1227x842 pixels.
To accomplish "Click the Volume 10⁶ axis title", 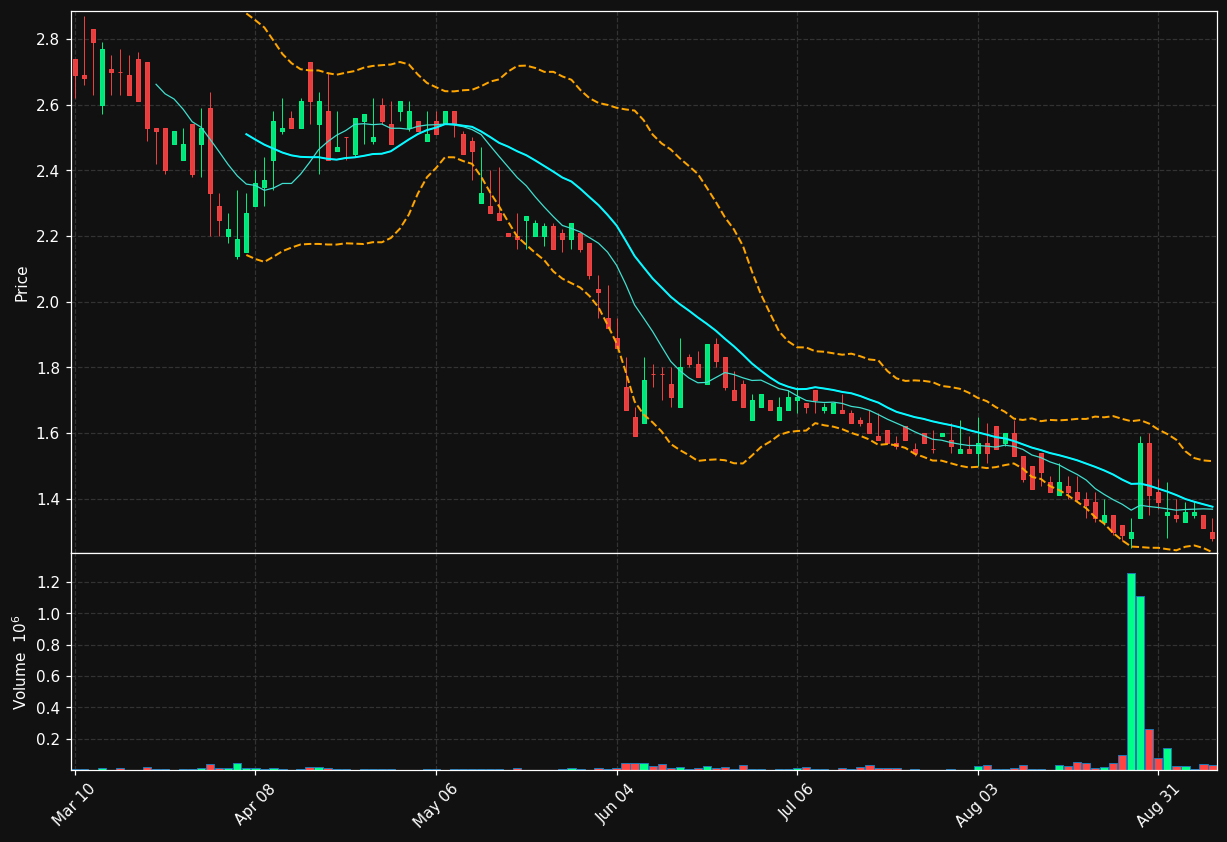I will tap(20, 662).
